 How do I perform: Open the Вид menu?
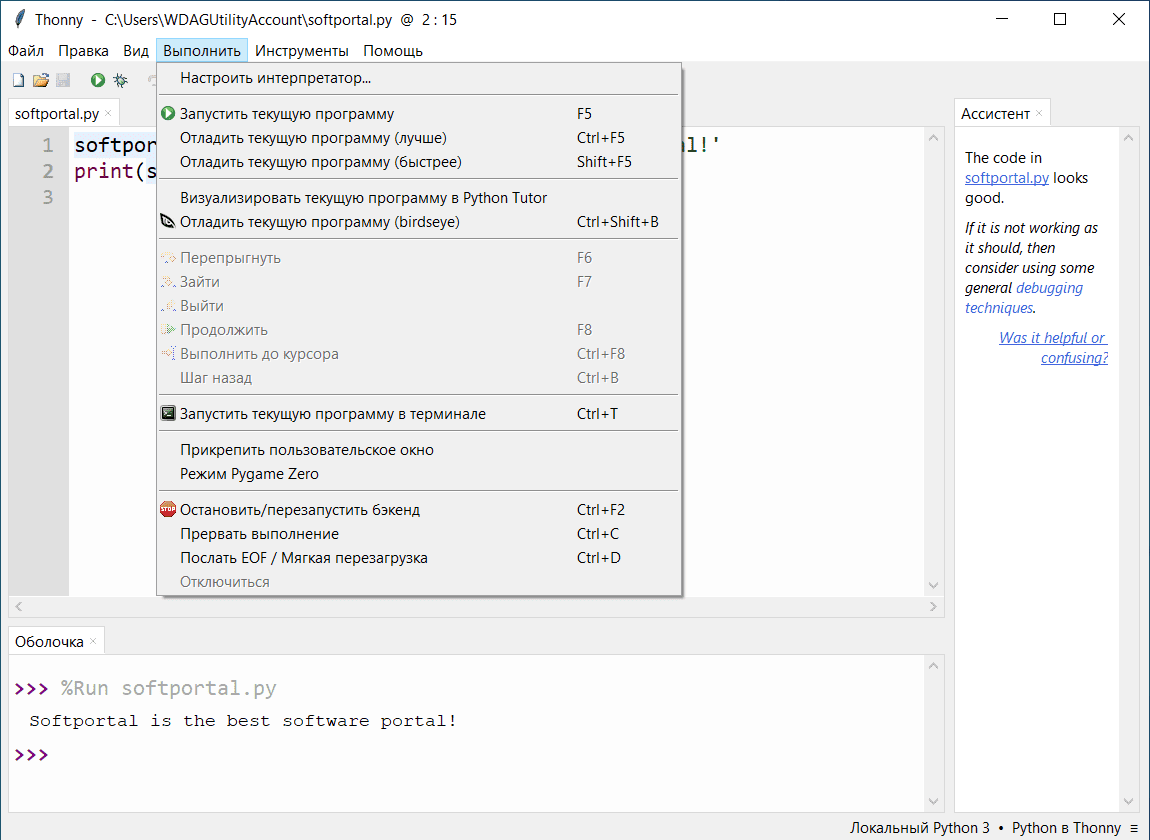pyautogui.click(x=136, y=51)
